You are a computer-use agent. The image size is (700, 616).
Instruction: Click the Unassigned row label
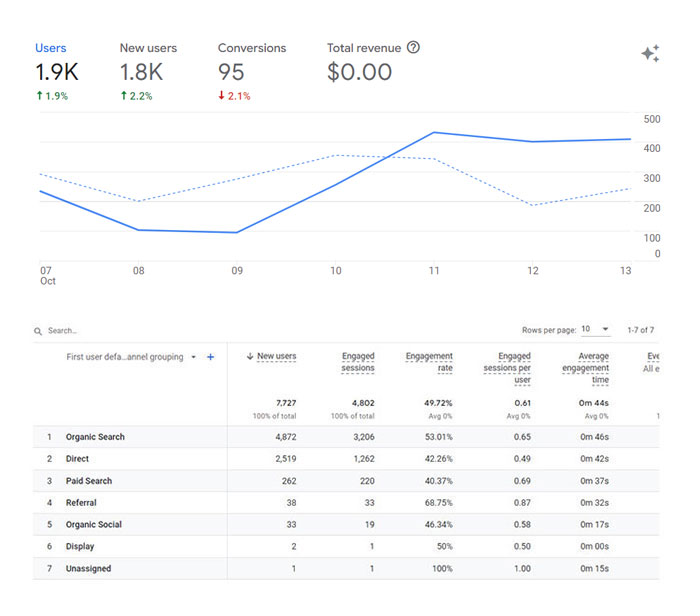point(88,569)
